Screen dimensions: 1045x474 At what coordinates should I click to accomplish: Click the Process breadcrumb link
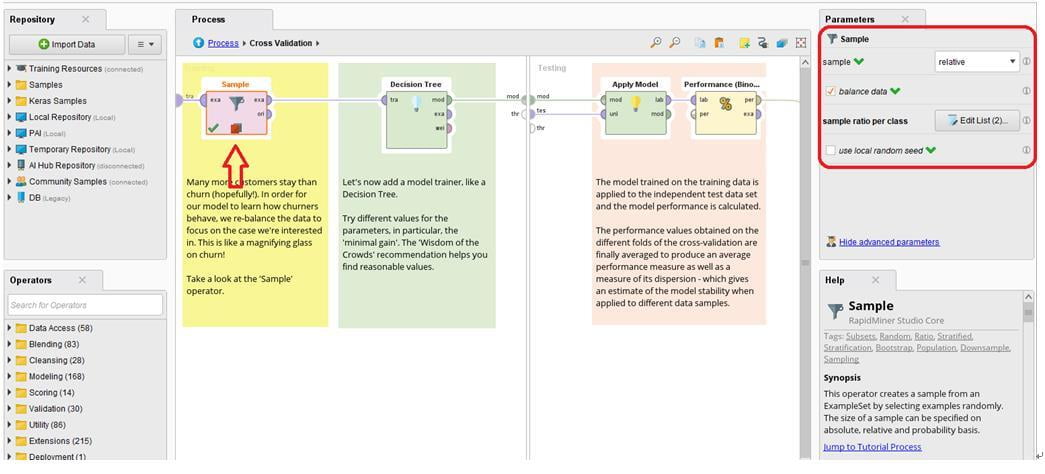point(223,43)
